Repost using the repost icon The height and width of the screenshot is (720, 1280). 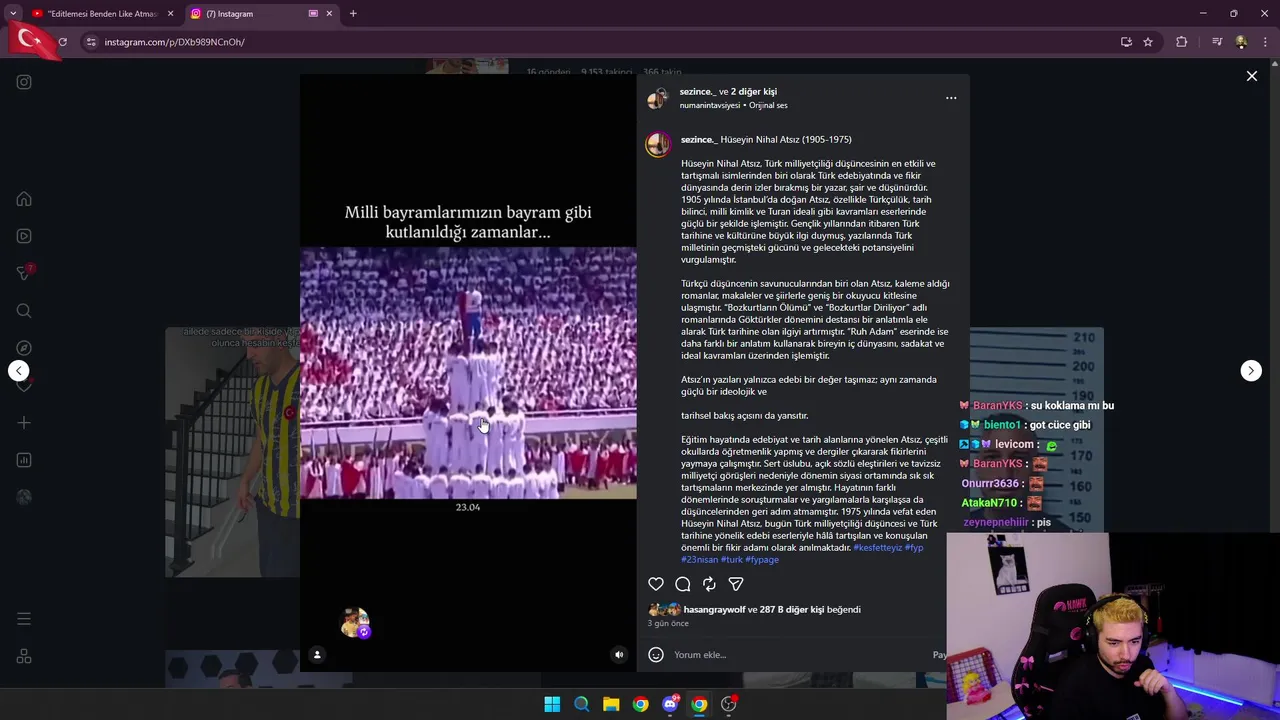tap(709, 584)
